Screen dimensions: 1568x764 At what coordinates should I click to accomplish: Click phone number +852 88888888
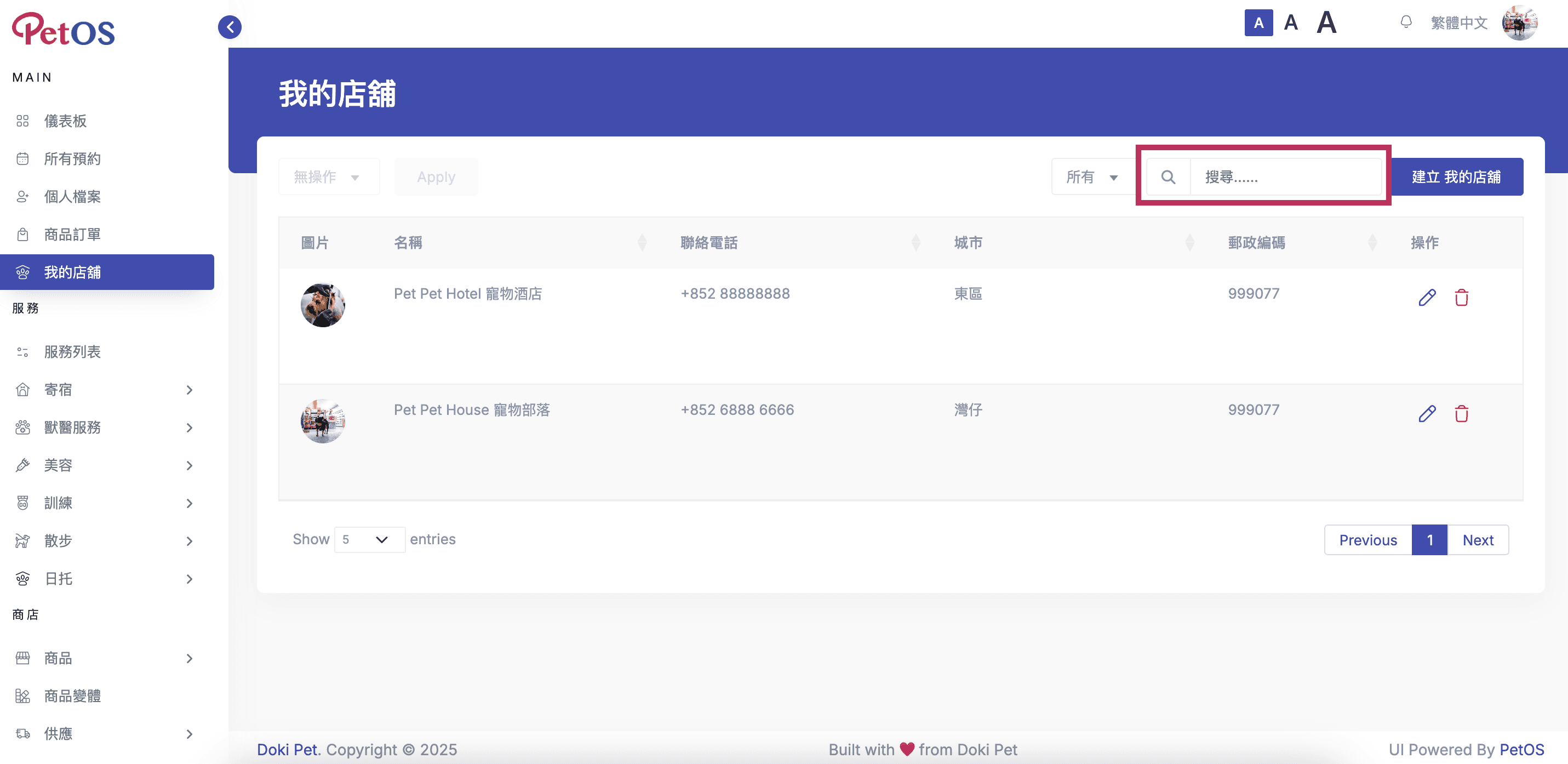[735, 293]
